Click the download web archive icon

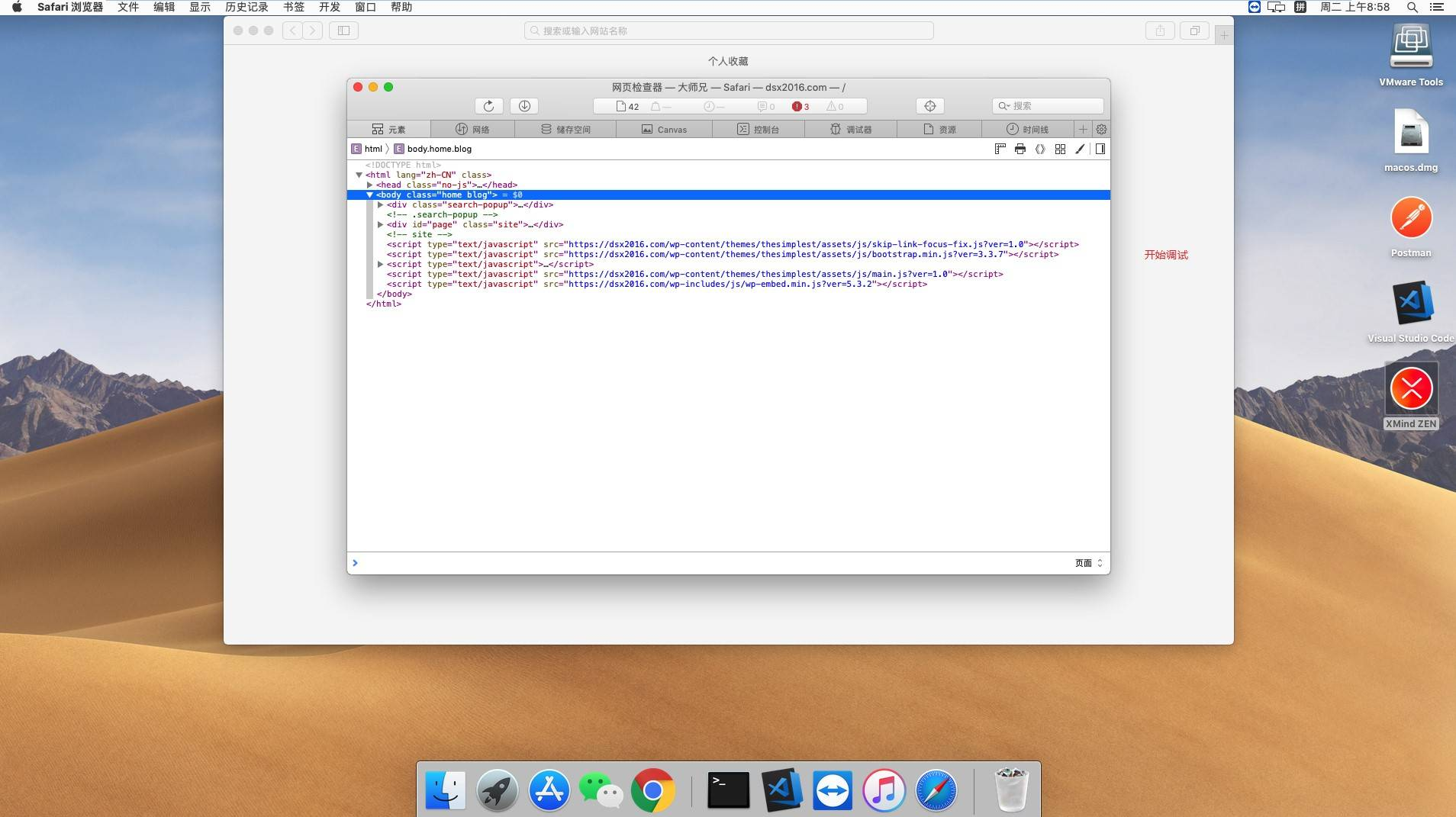pyautogui.click(x=524, y=106)
